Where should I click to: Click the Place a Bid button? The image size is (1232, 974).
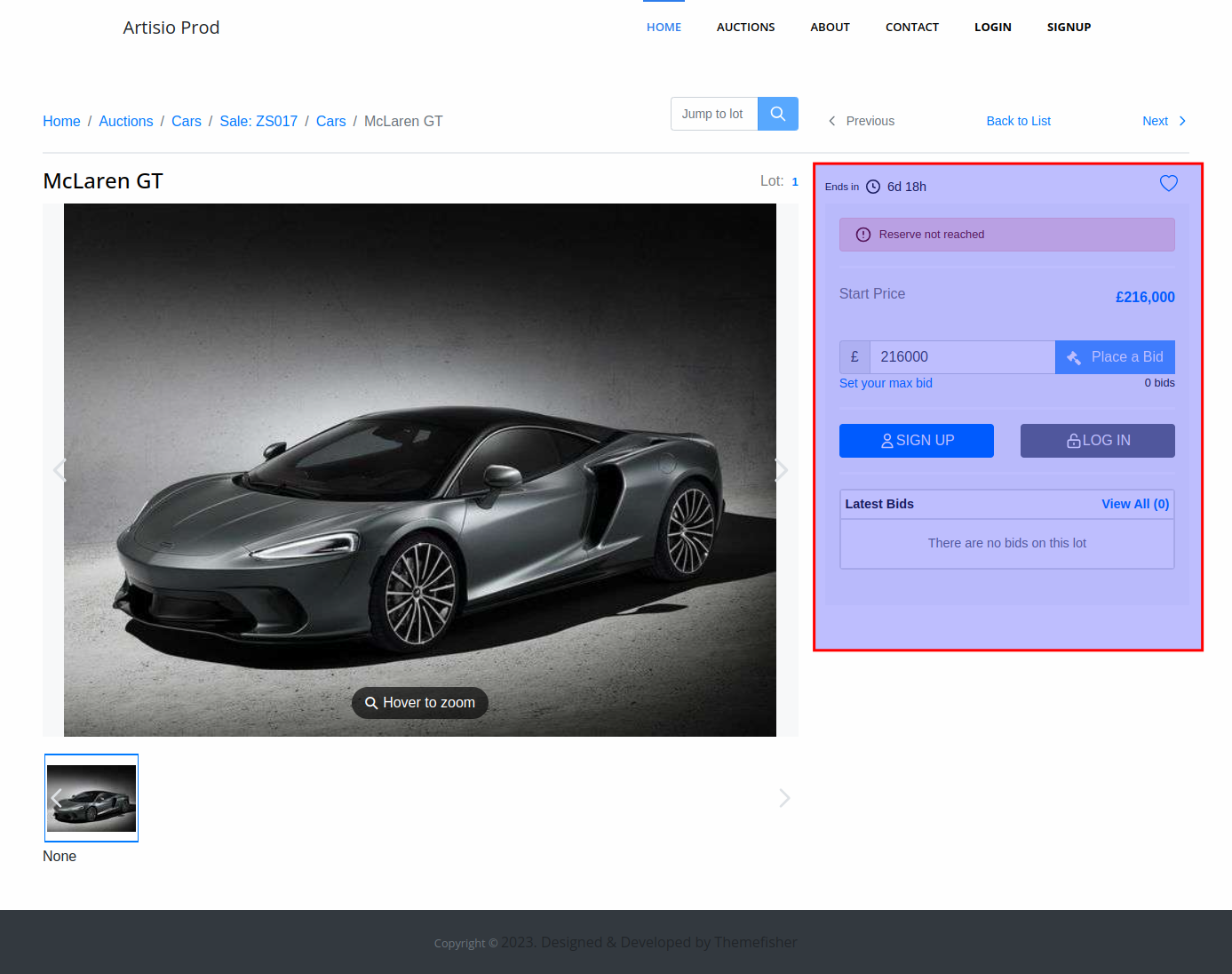(x=1115, y=357)
